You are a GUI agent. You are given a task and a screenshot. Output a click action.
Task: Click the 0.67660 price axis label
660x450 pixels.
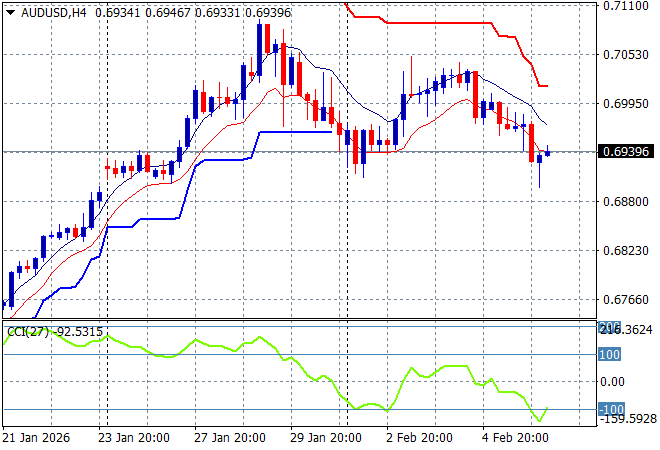click(x=626, y=300)
